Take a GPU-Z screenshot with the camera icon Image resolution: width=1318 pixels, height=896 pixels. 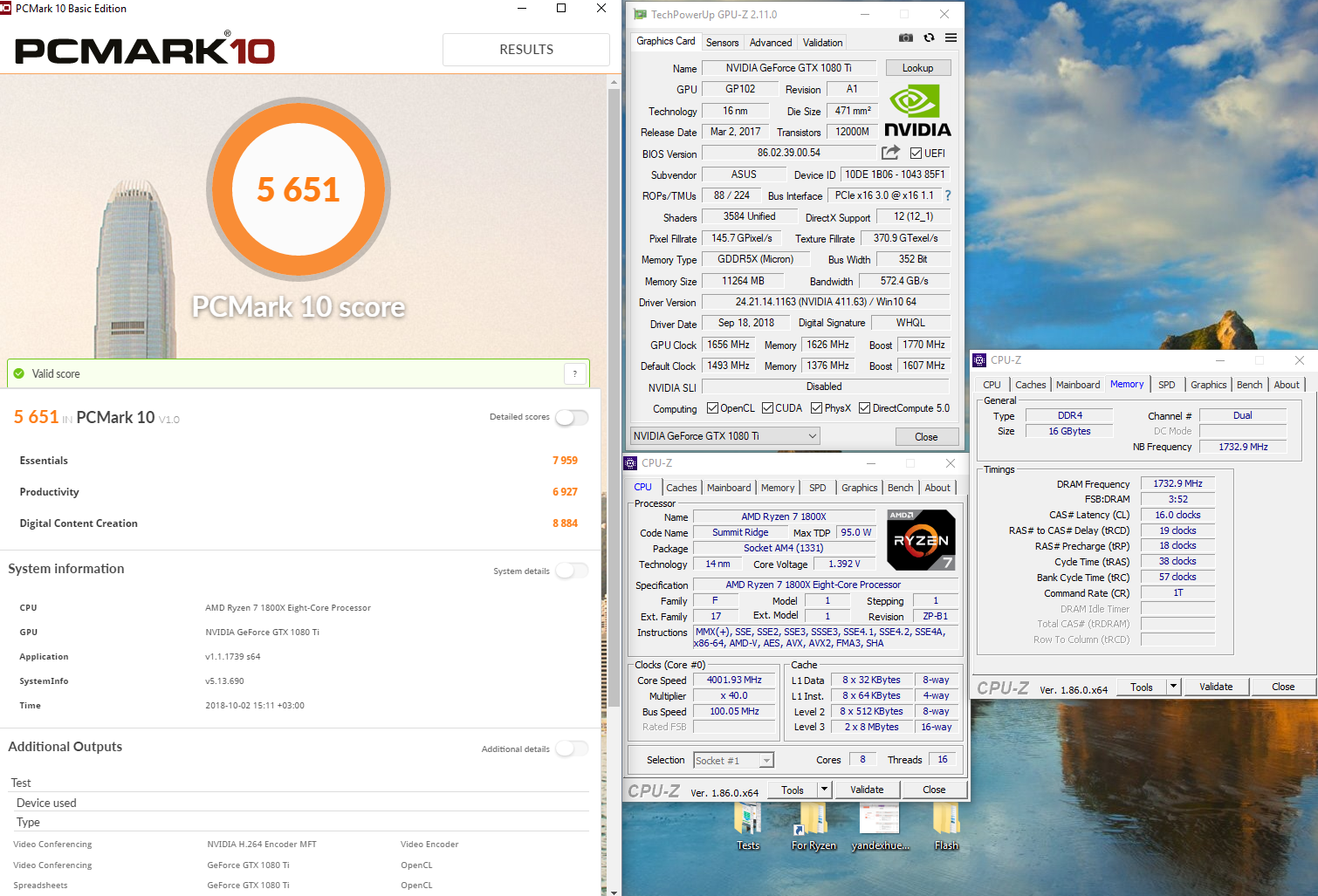[906, 38]
